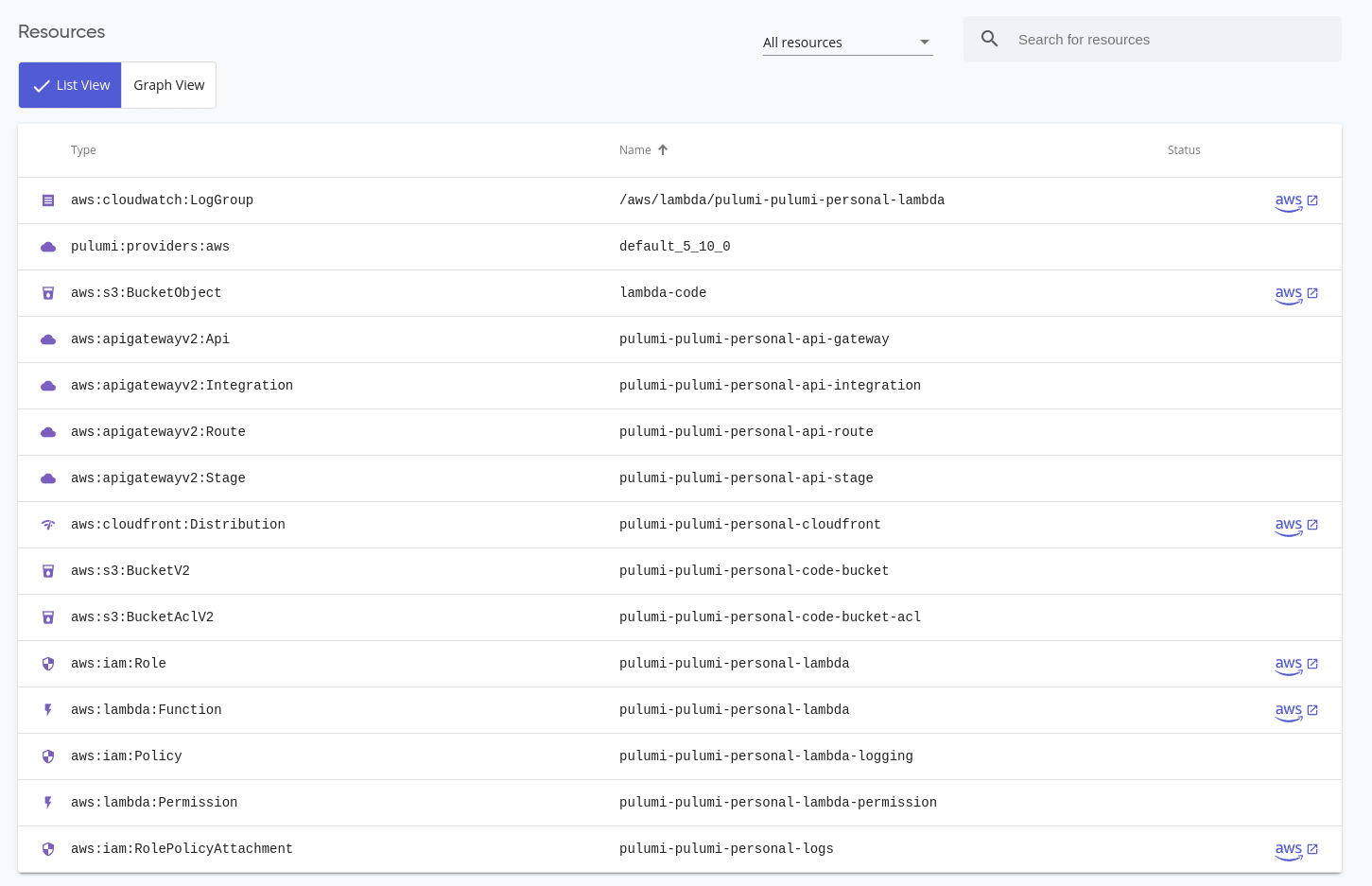The height and width of the screenshot is (886, 1372).
Task: Click the s3:BucketV2 bucket icon
Action: click(x=48, y=571)
